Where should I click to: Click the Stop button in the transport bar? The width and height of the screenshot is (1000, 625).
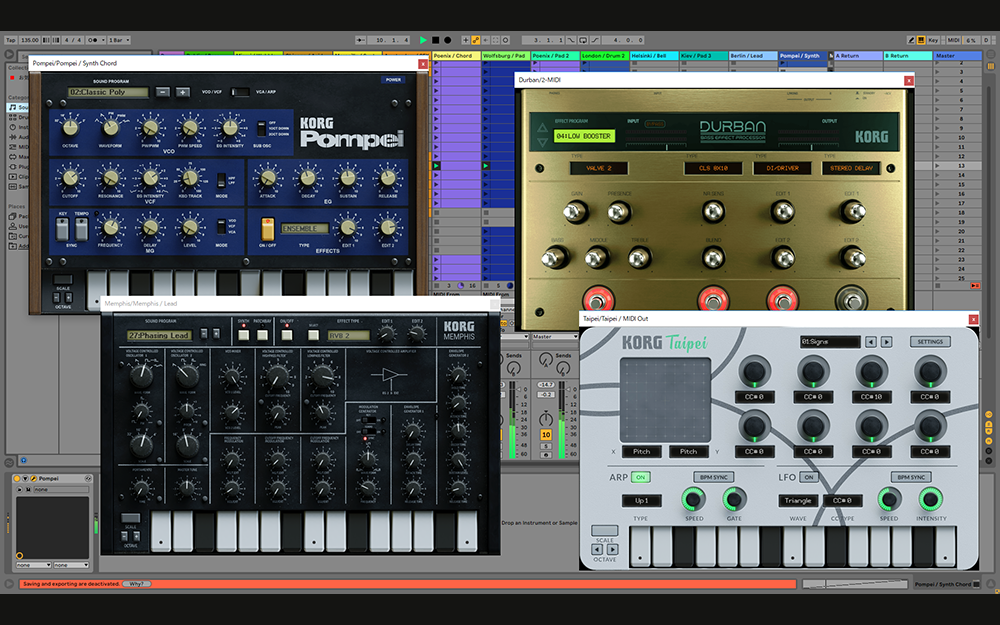(436, 40)
